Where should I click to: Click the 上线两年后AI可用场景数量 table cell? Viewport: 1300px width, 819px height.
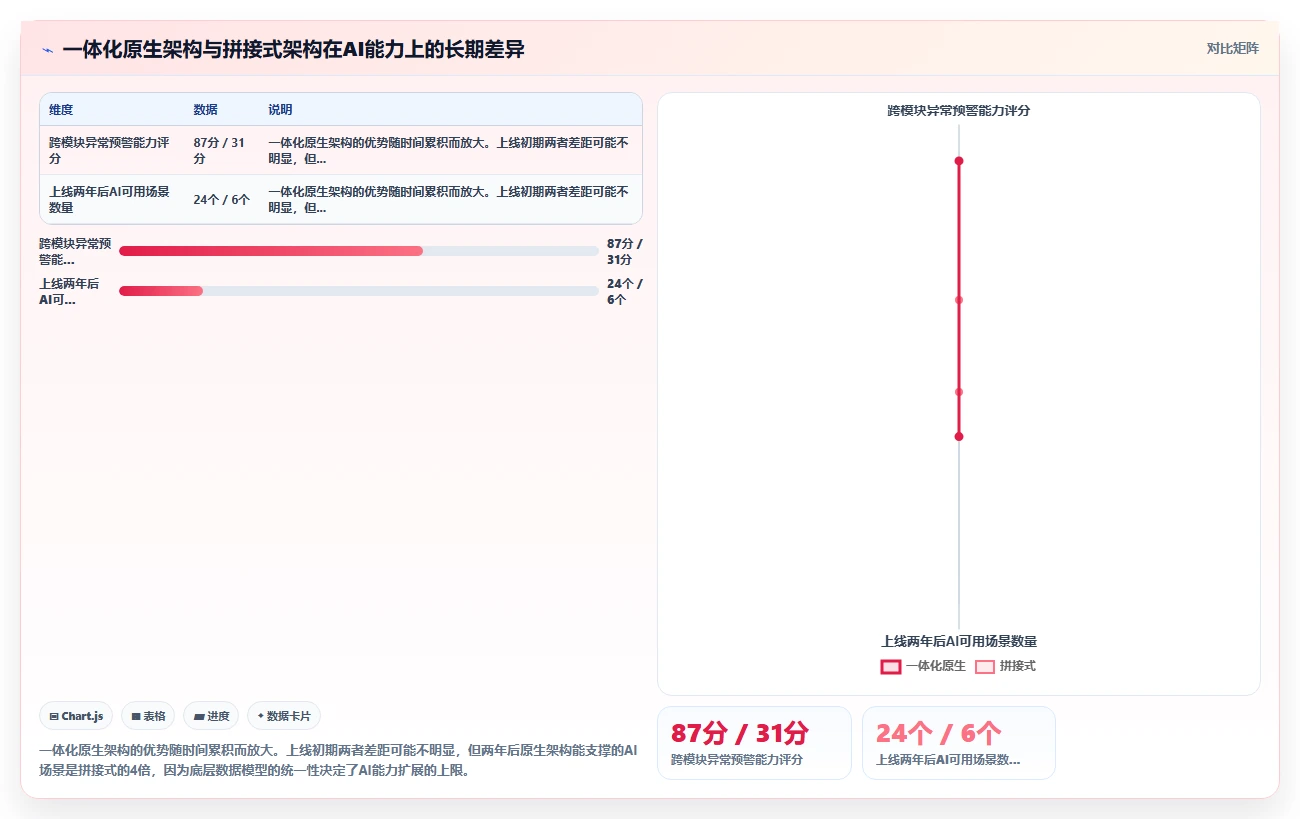tap(112, 200)
